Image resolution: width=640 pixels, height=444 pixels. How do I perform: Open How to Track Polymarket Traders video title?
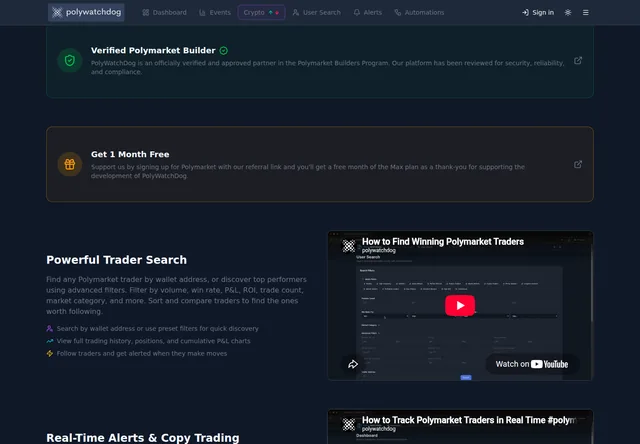[x=469, y=420]
